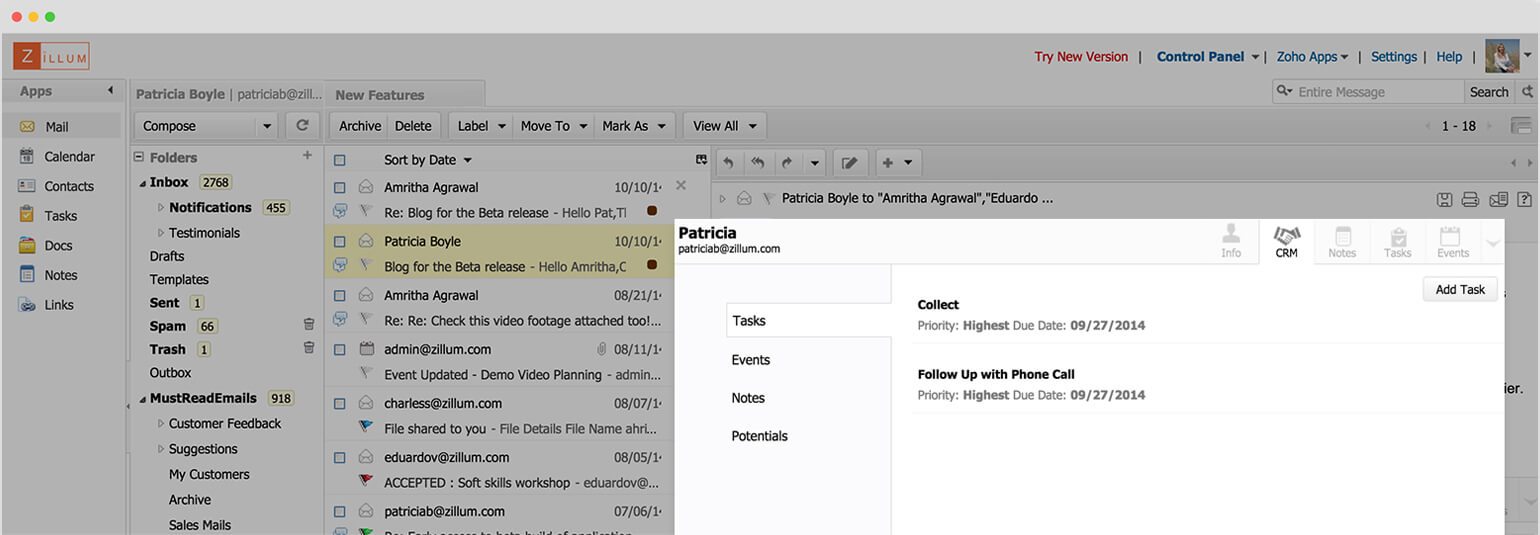Viewport: 1540px width, 535px height.
Task: Check the Amritha Agrawal 08/21 email checkbox
Action: (340, 295)
